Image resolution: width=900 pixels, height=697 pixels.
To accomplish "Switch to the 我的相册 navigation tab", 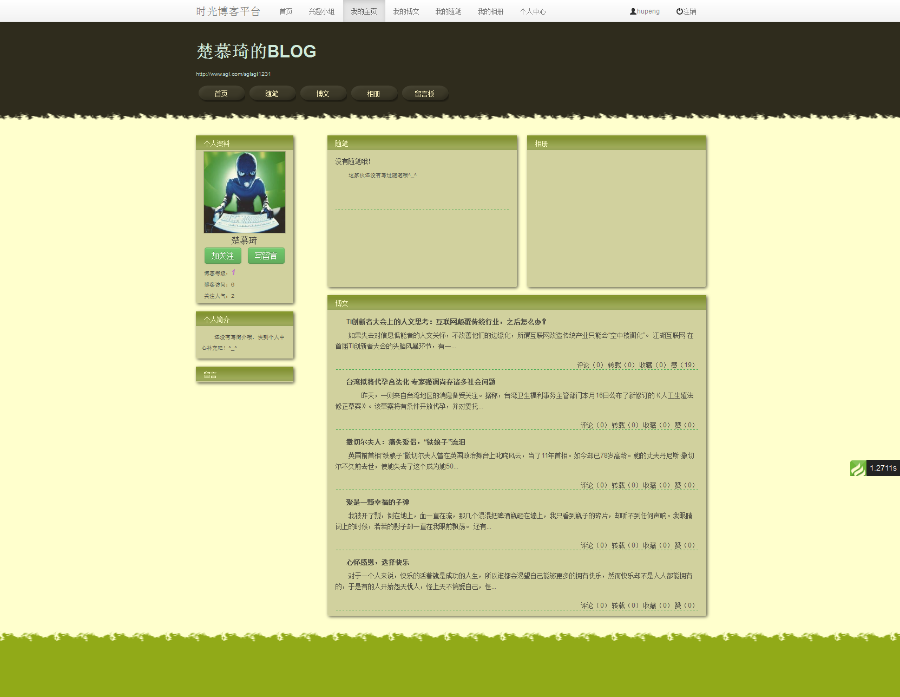I will point(489,11).
